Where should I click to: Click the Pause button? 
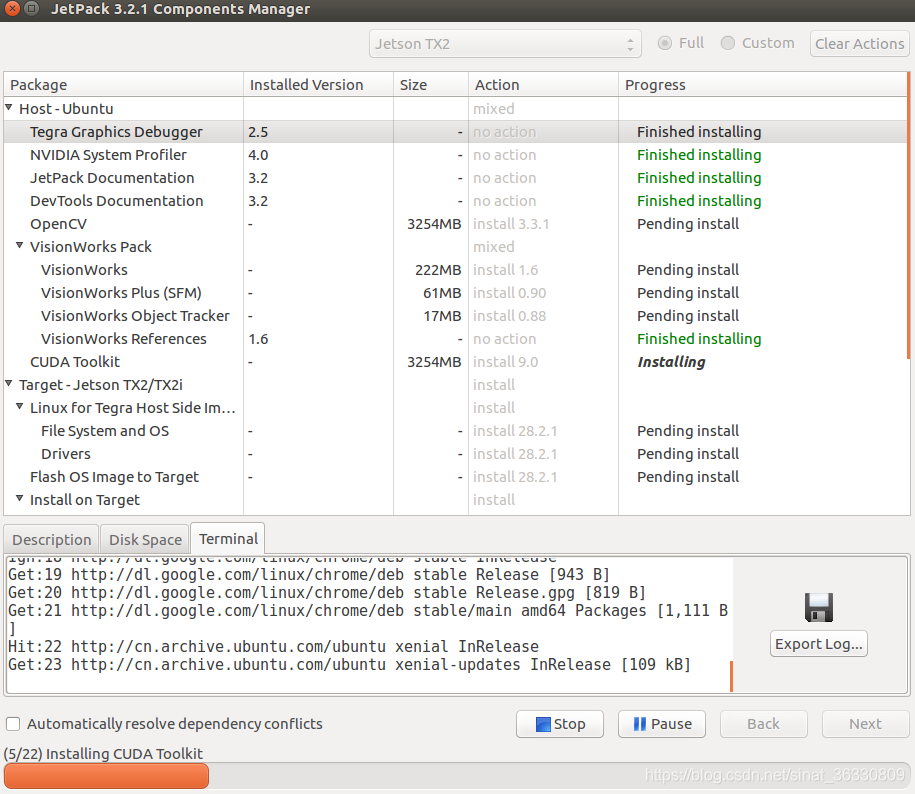(x=662, y=724)
